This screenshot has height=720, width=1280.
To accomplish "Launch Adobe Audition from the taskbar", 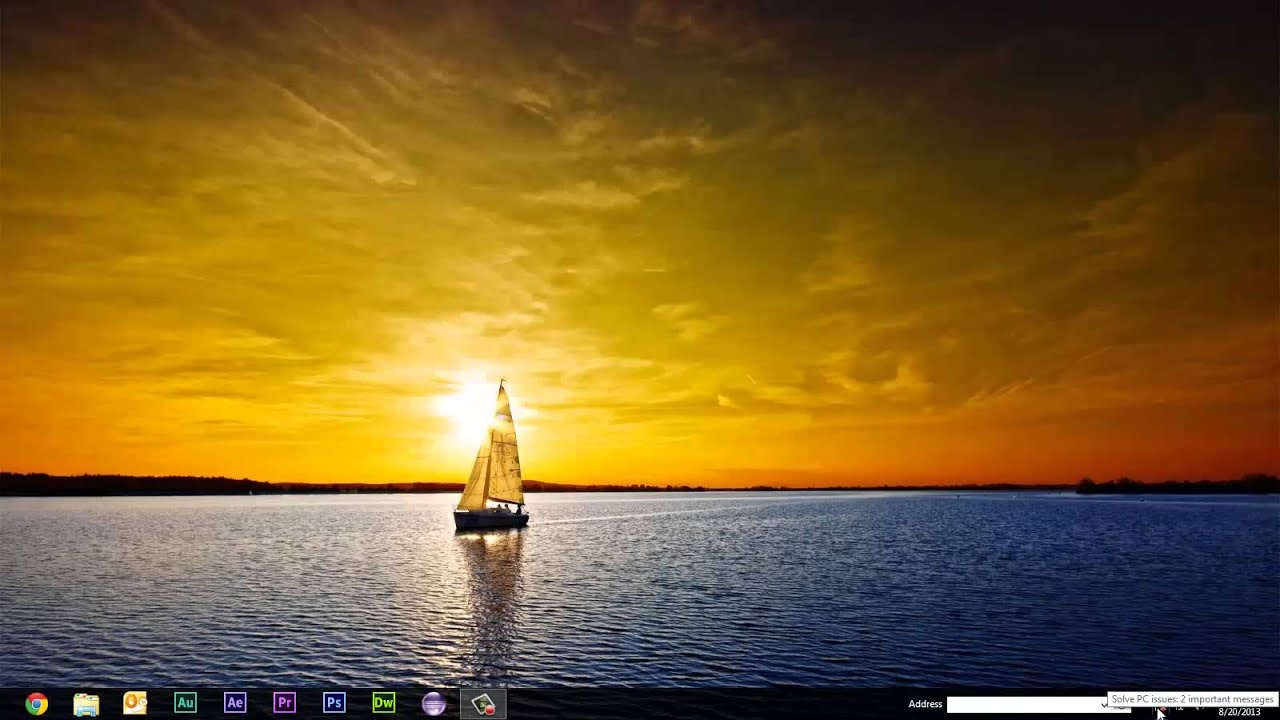I will [x=185, y=703].
